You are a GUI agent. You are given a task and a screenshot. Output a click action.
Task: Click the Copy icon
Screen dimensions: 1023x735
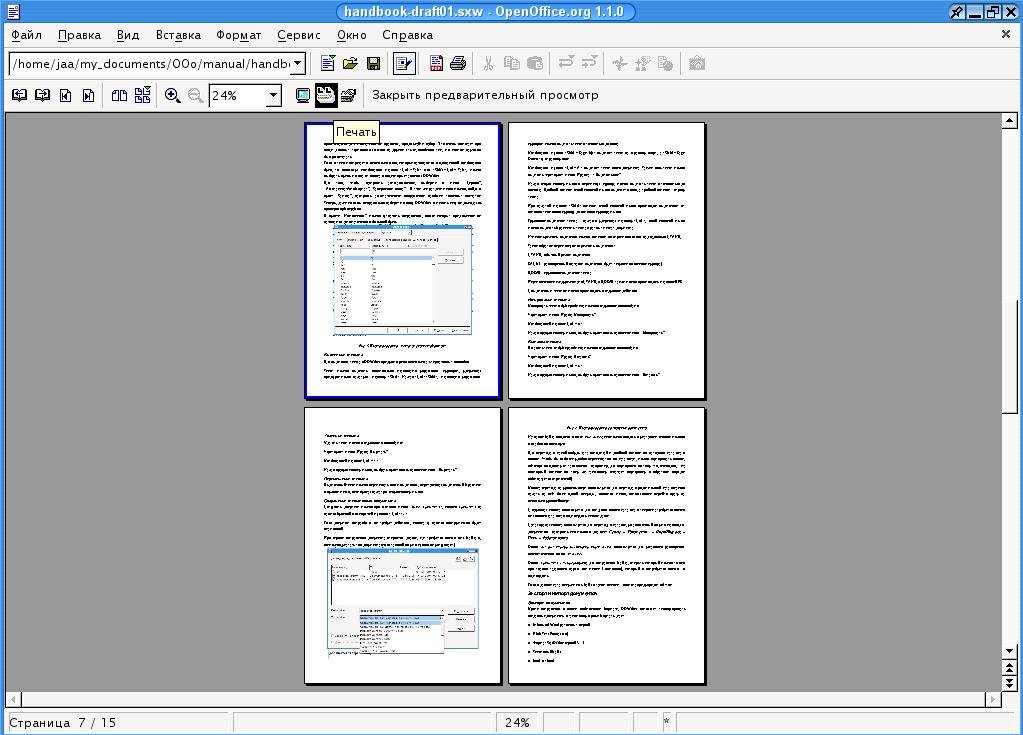tap(512, 63)
